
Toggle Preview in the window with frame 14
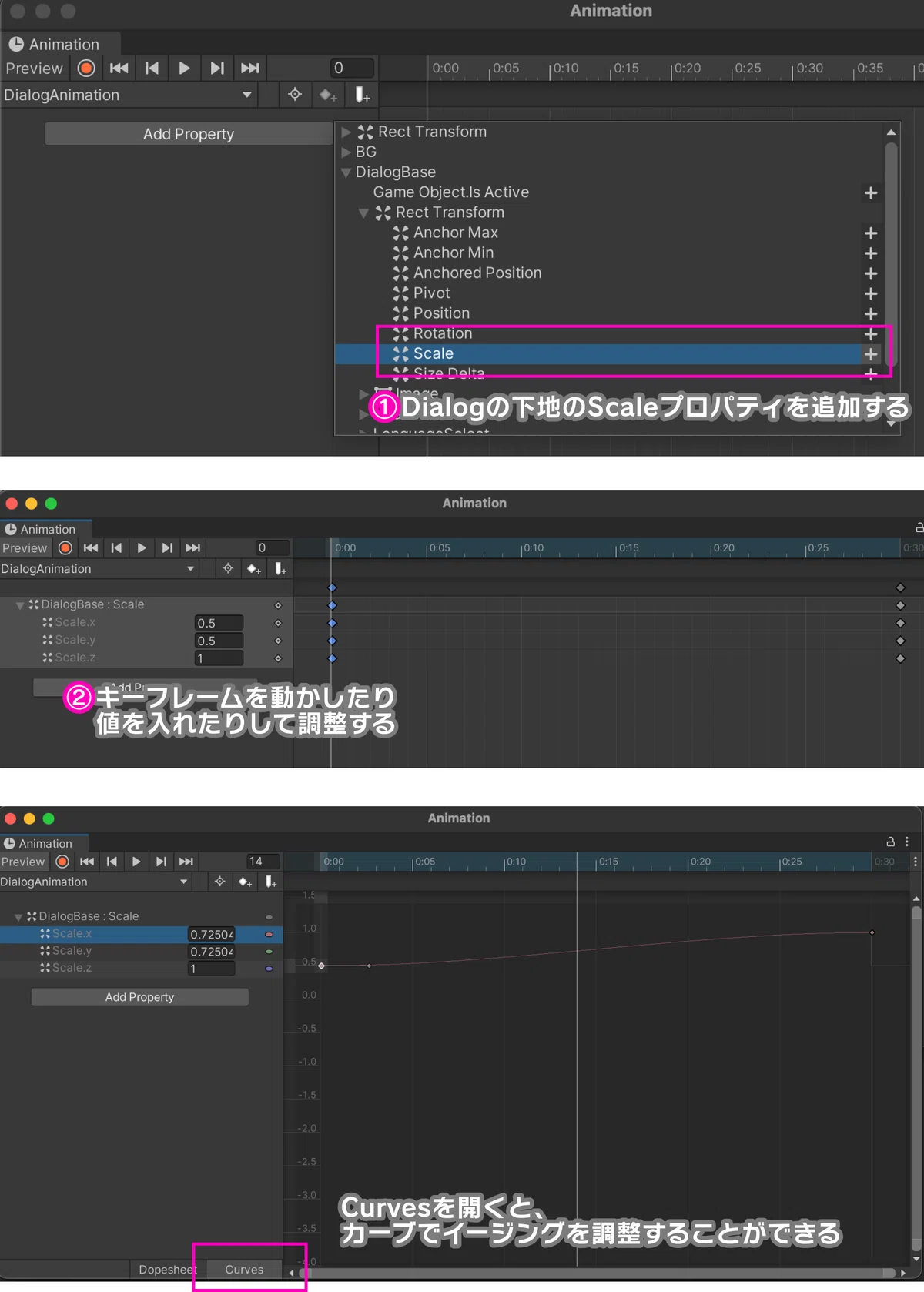click(23, 862)
